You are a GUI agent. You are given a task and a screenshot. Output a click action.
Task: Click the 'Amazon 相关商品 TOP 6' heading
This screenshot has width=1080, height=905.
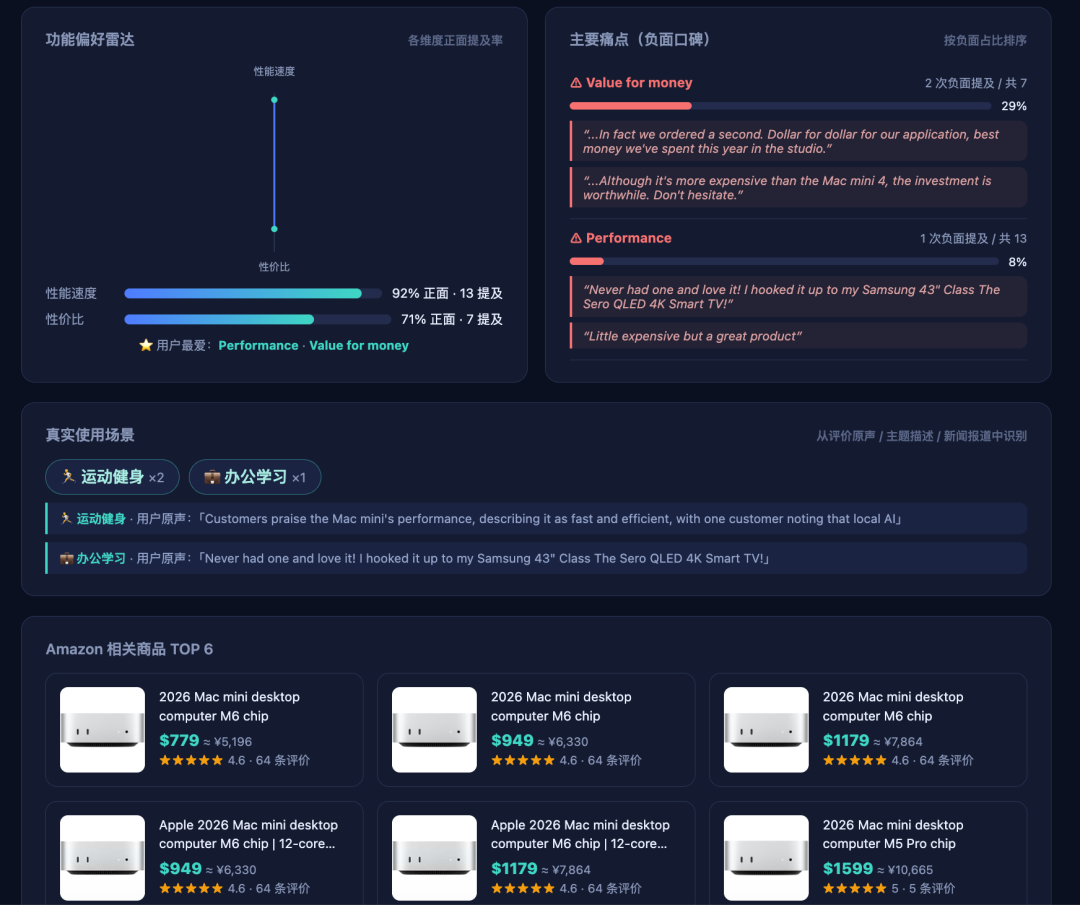click(129, 649)
